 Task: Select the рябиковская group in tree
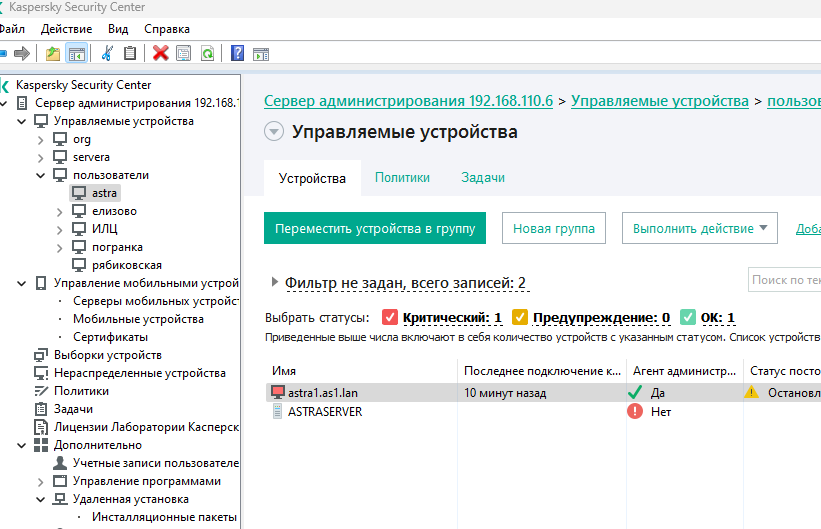(x=127, y=266)
